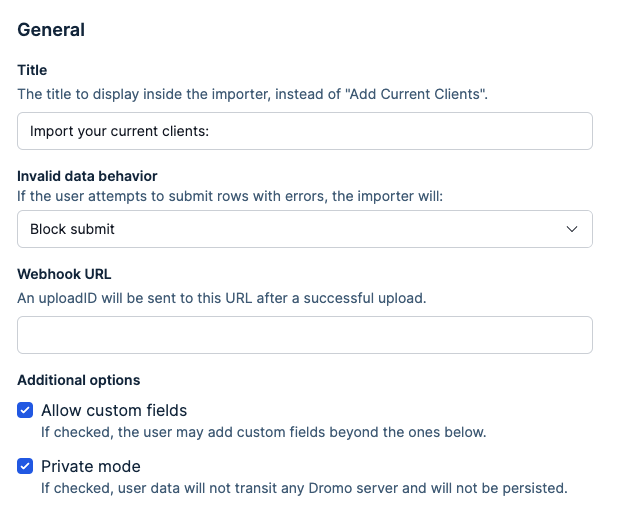The height and width of the screenshot is (520, 618).
Task: Focus the empty Webhook URL field
Action: pyautogui.click(x=304, y=335)
